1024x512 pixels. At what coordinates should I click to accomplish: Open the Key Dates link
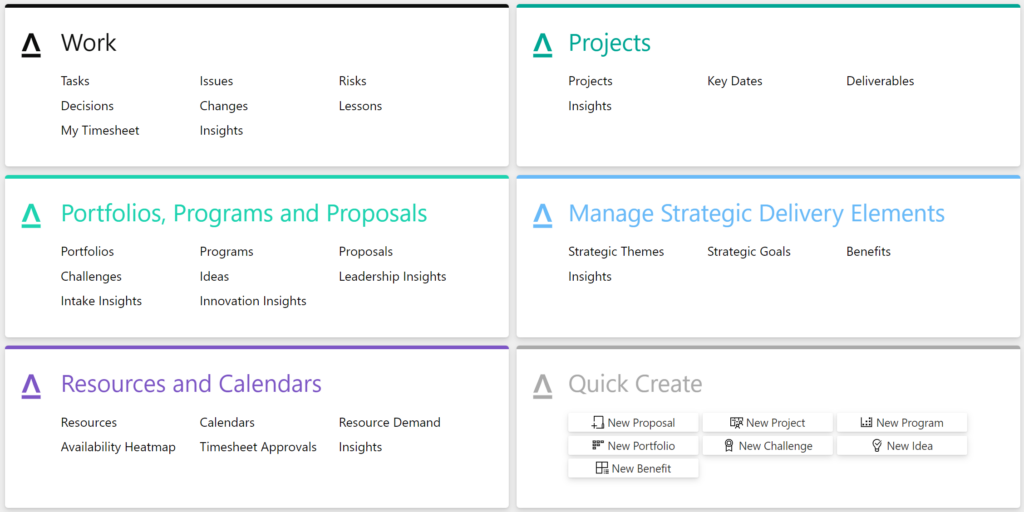coord(735,81)
